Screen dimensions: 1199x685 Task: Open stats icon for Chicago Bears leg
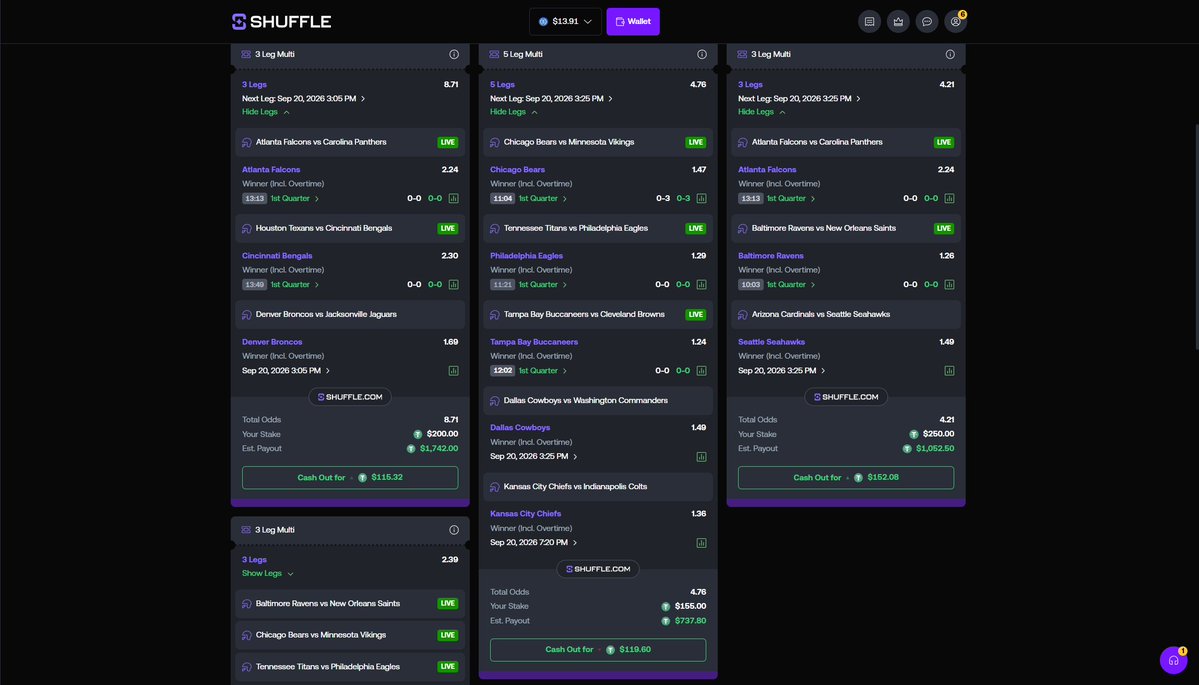point(701,199)
